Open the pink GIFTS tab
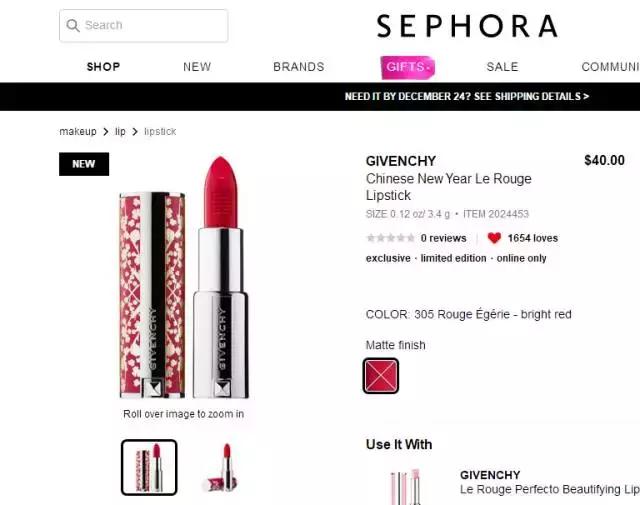Viewport: 640px width, 505px height. [x=407, y=67]
